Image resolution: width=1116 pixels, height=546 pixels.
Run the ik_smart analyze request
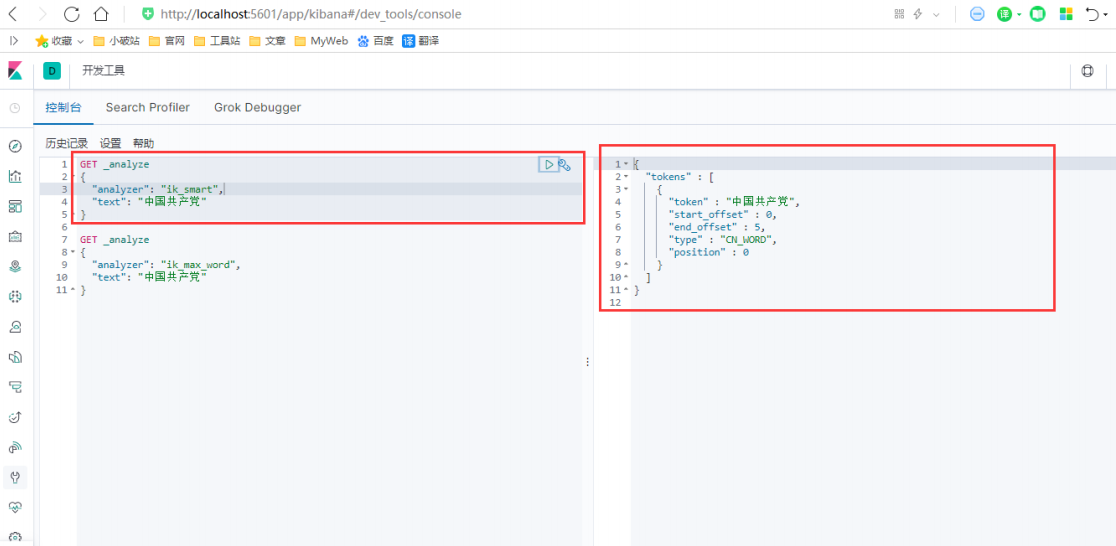click(x=548, y=165)
